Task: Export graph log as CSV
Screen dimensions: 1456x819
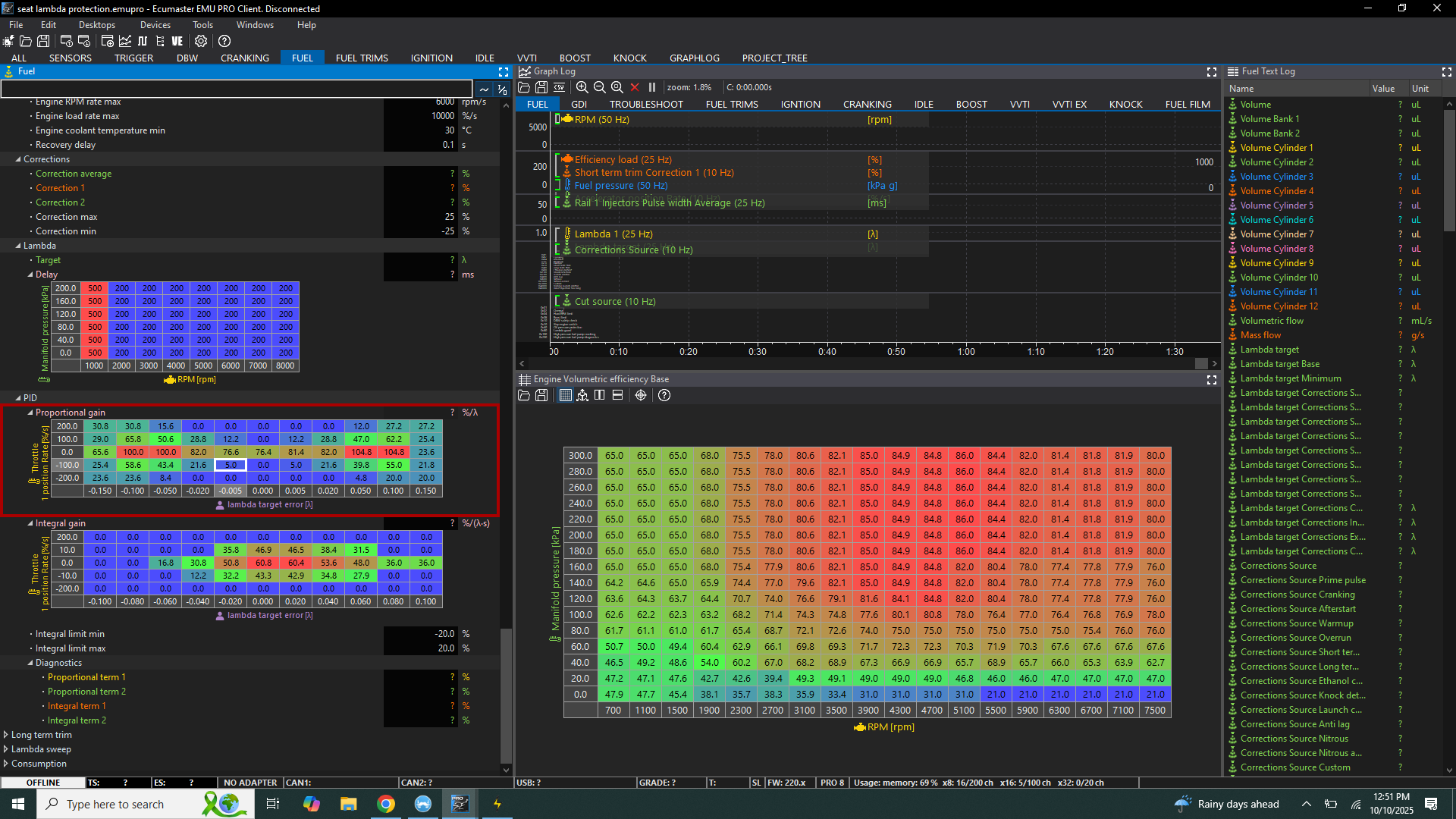Action: point(560,87)
